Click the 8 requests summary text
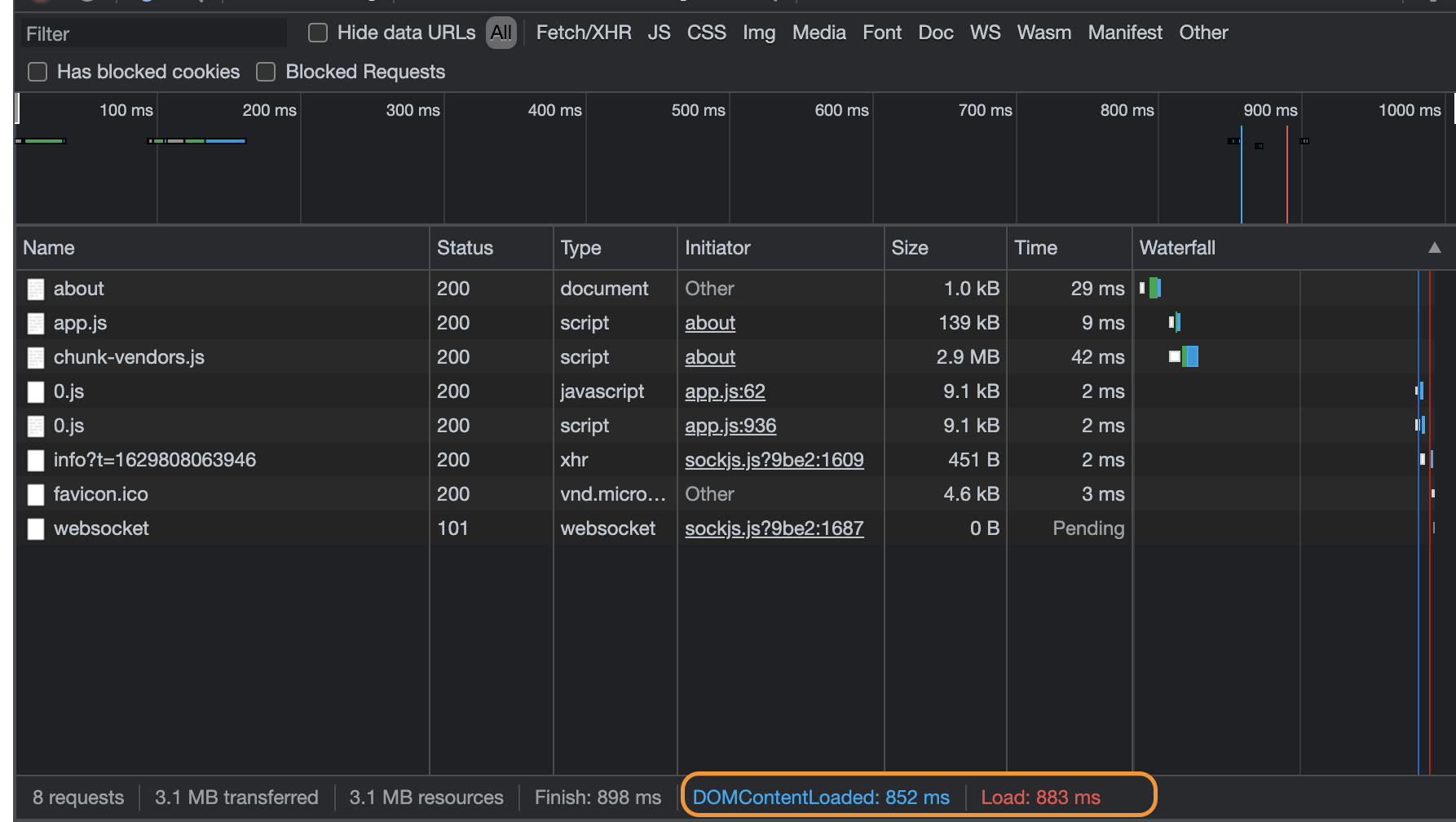Viewport: 1456px width, 822px height. pyautogui.click(x=78, y=798)
